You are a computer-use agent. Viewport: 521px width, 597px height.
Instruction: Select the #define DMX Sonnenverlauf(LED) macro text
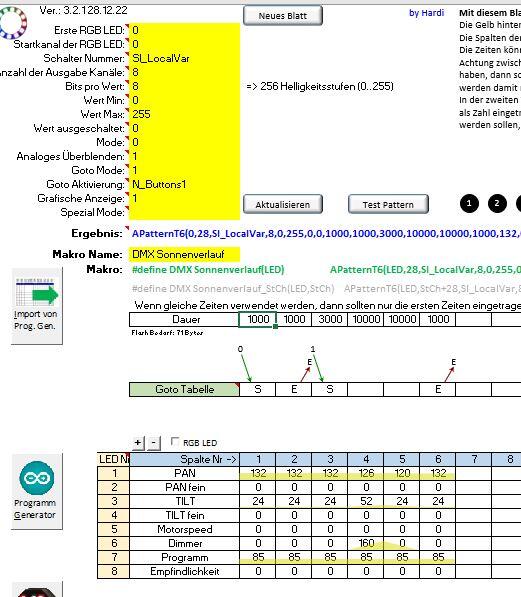[208, 270]
